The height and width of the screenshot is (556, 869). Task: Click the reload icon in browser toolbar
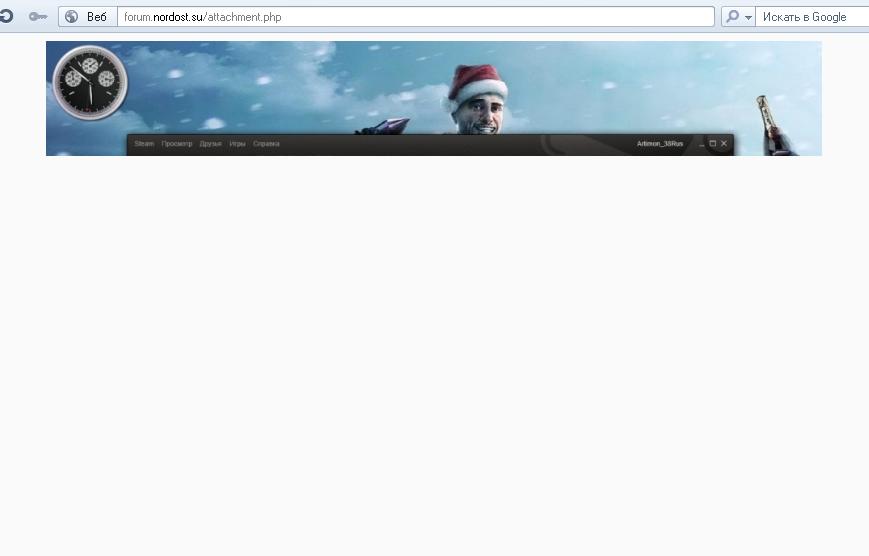[6, 17]
